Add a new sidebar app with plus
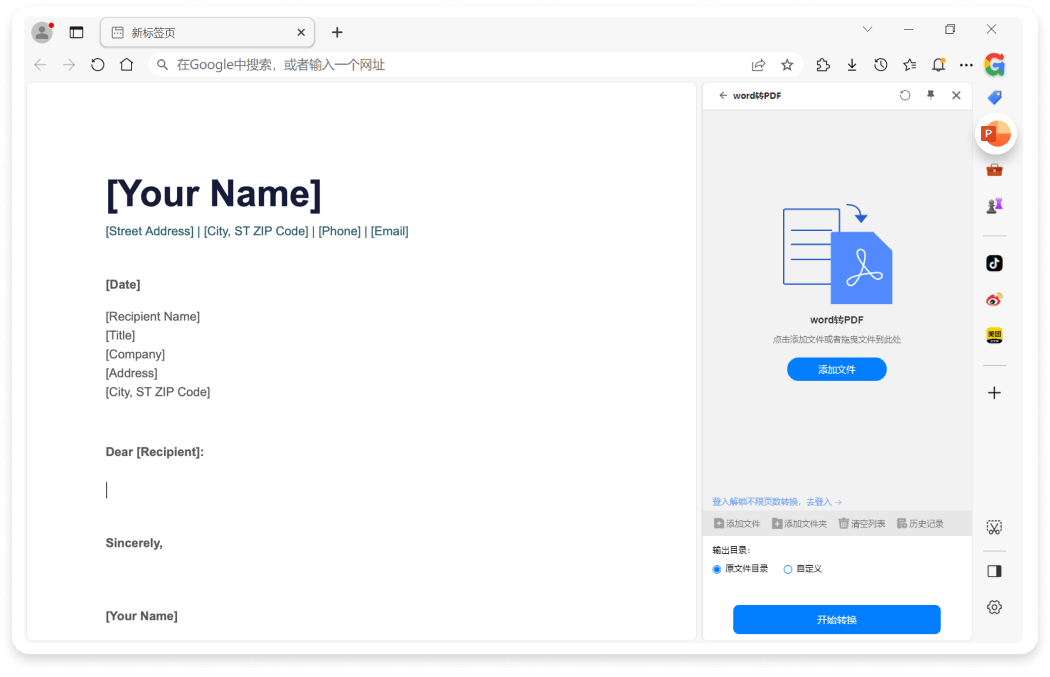 click(994, 393)
